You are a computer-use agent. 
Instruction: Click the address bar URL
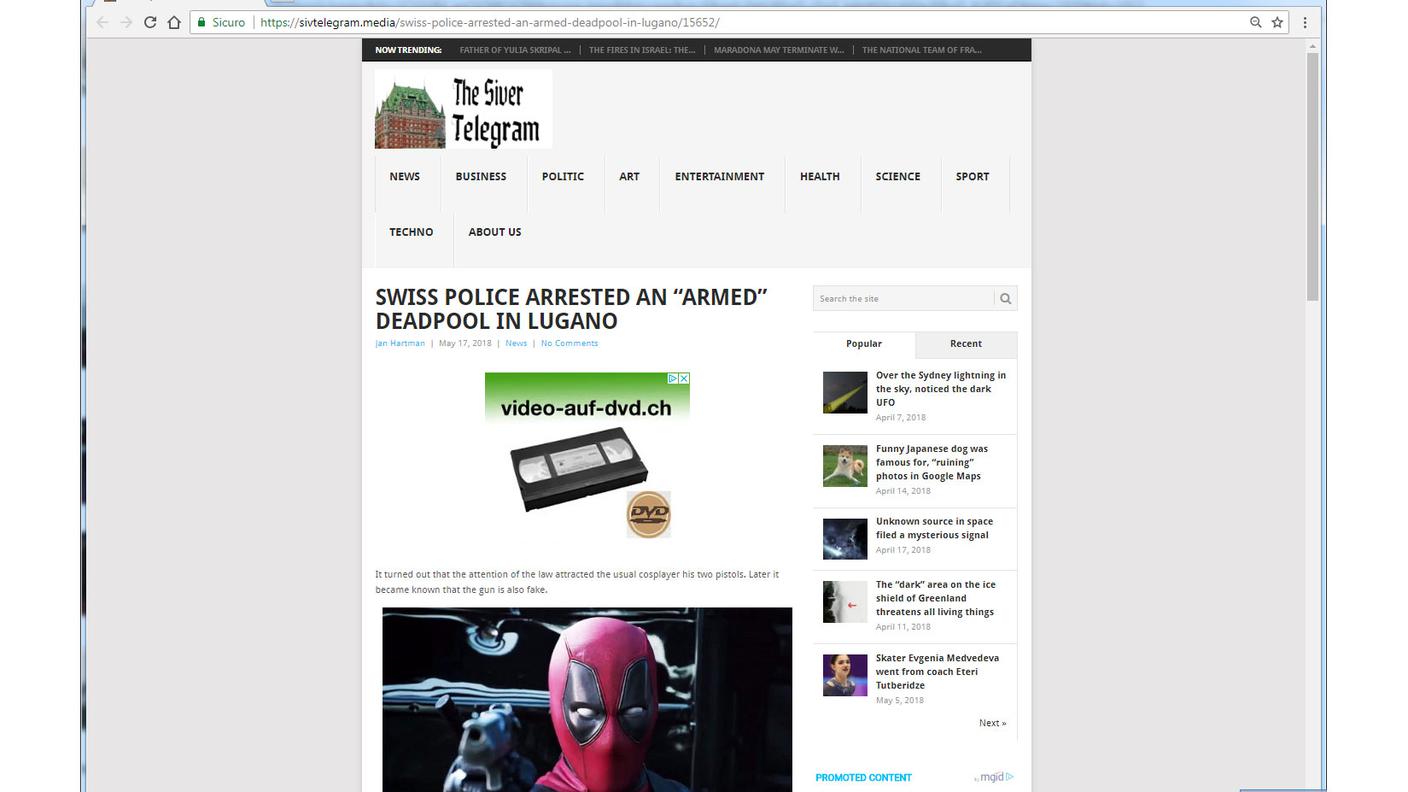[x=489, y=22]
